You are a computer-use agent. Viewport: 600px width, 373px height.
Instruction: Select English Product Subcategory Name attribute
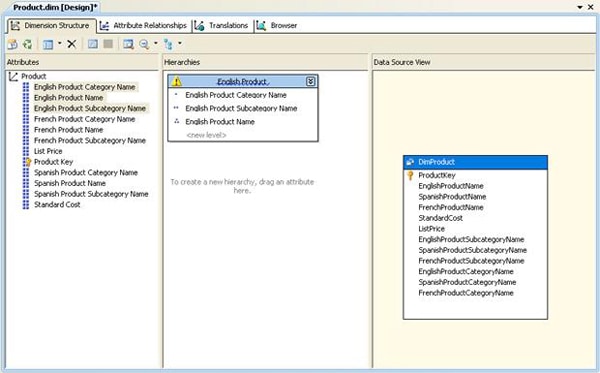(90, 109)
